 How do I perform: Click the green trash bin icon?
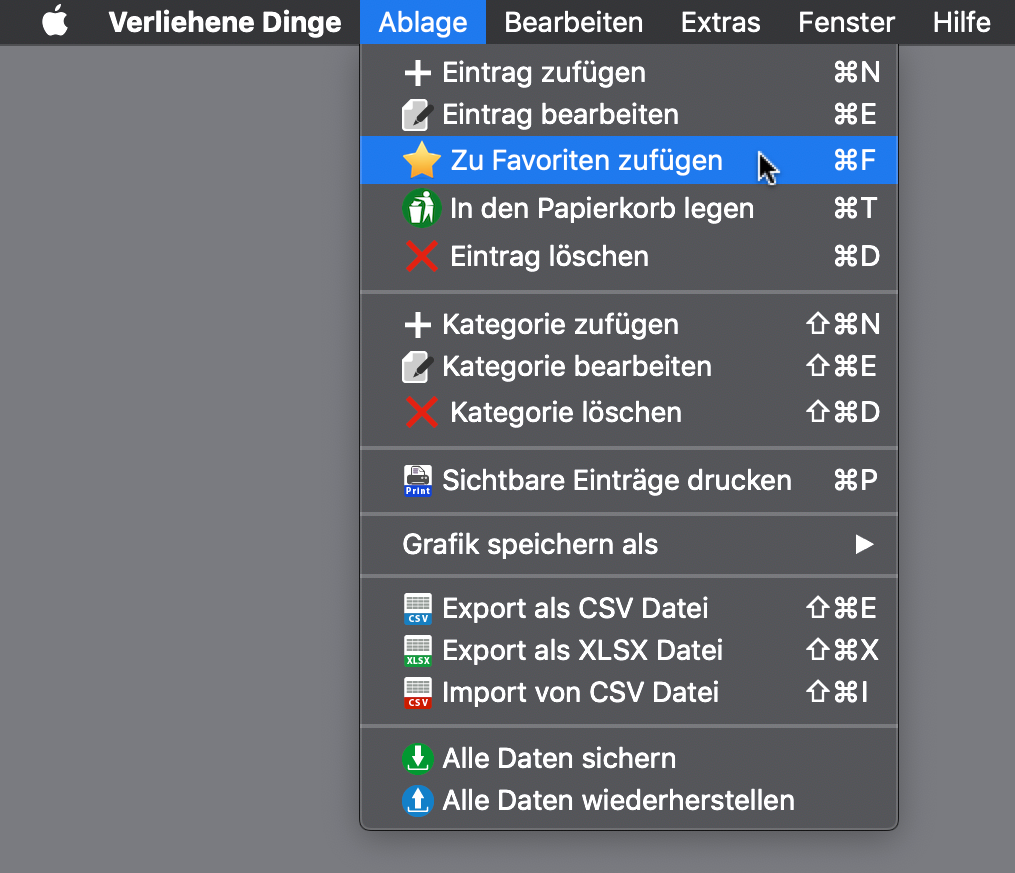[x=421, y=209]
